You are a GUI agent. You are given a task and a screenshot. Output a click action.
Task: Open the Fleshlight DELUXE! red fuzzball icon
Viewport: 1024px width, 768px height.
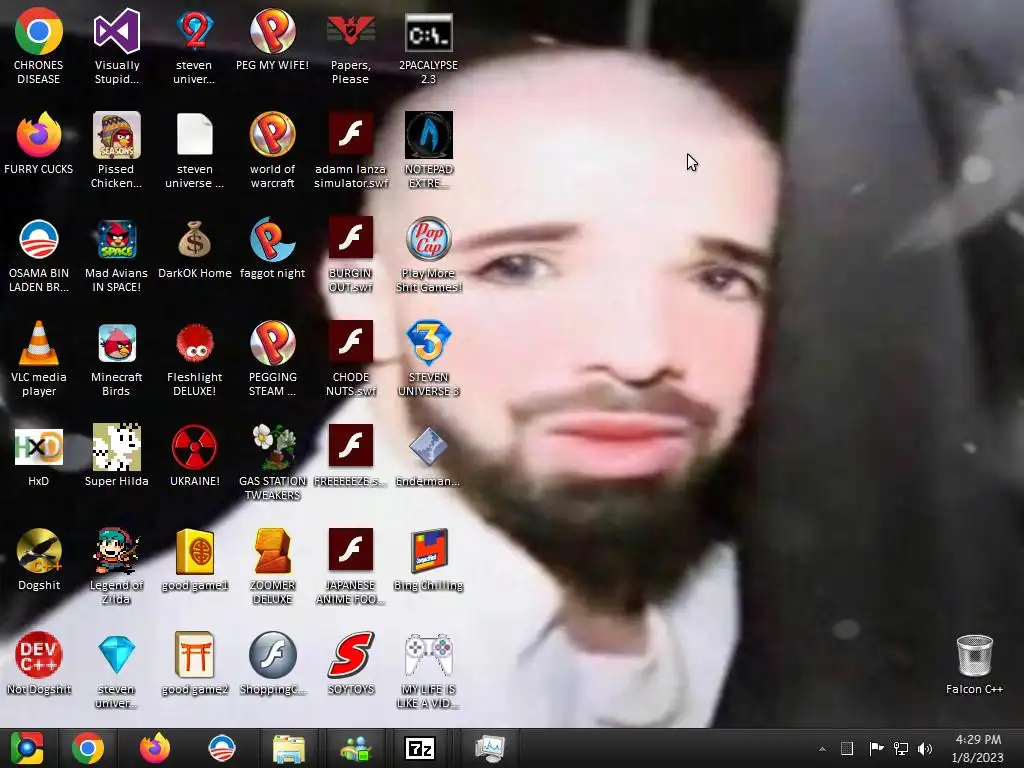coord(195,343)
